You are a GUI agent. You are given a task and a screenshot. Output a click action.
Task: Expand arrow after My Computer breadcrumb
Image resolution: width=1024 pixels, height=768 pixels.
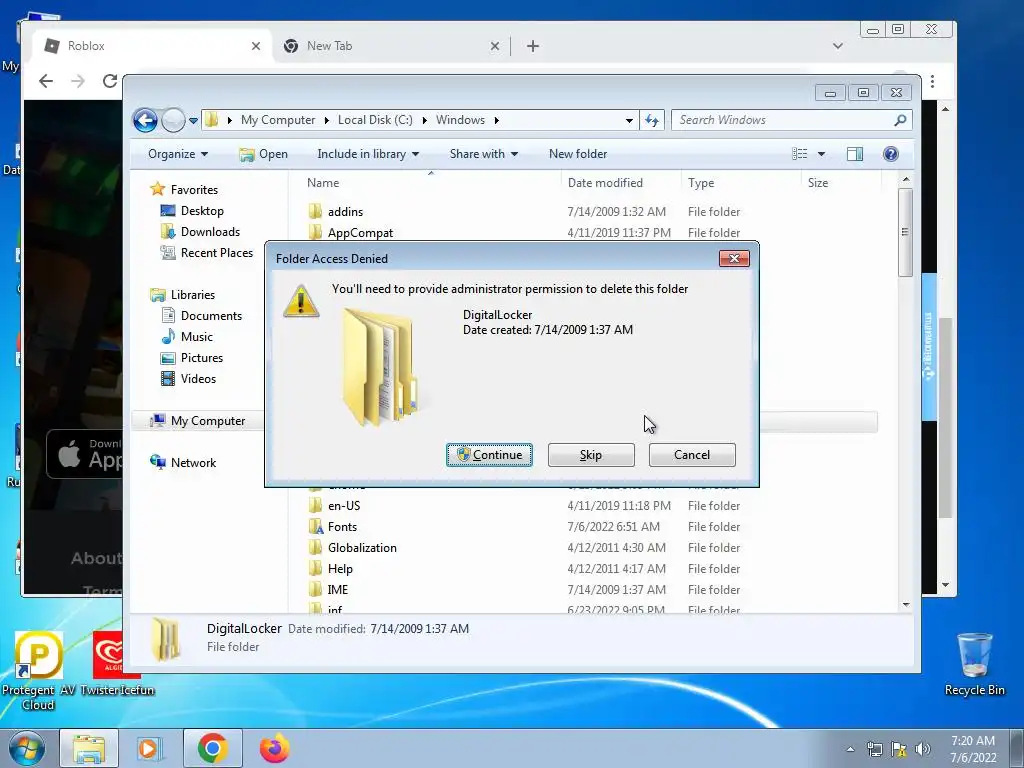coord(327,120)
